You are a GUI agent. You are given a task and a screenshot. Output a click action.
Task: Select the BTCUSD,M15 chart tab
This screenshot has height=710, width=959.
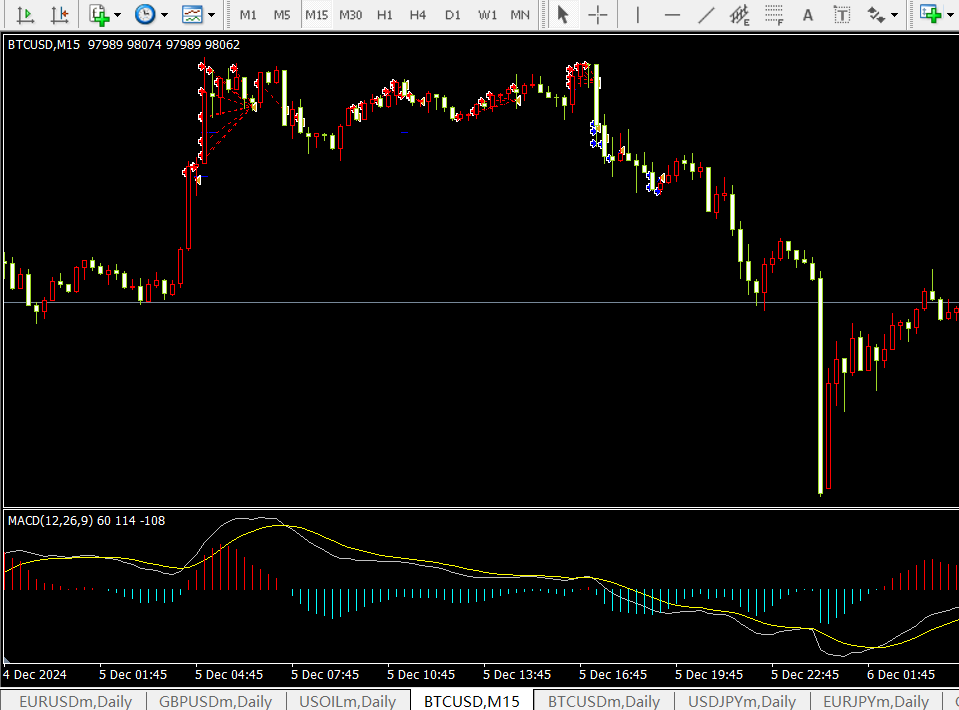pyautogui.click(x=472, y=701)
